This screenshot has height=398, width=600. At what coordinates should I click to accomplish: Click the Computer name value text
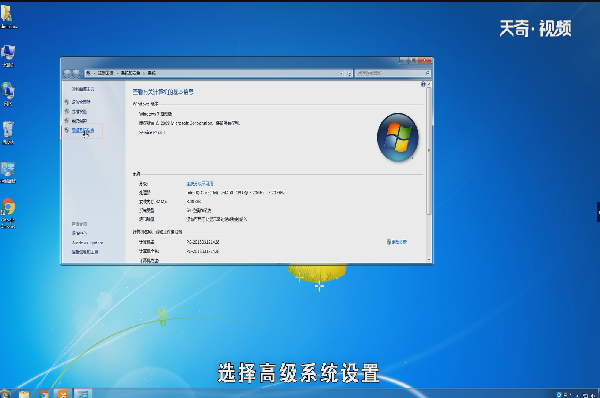(x=203, y=242)
